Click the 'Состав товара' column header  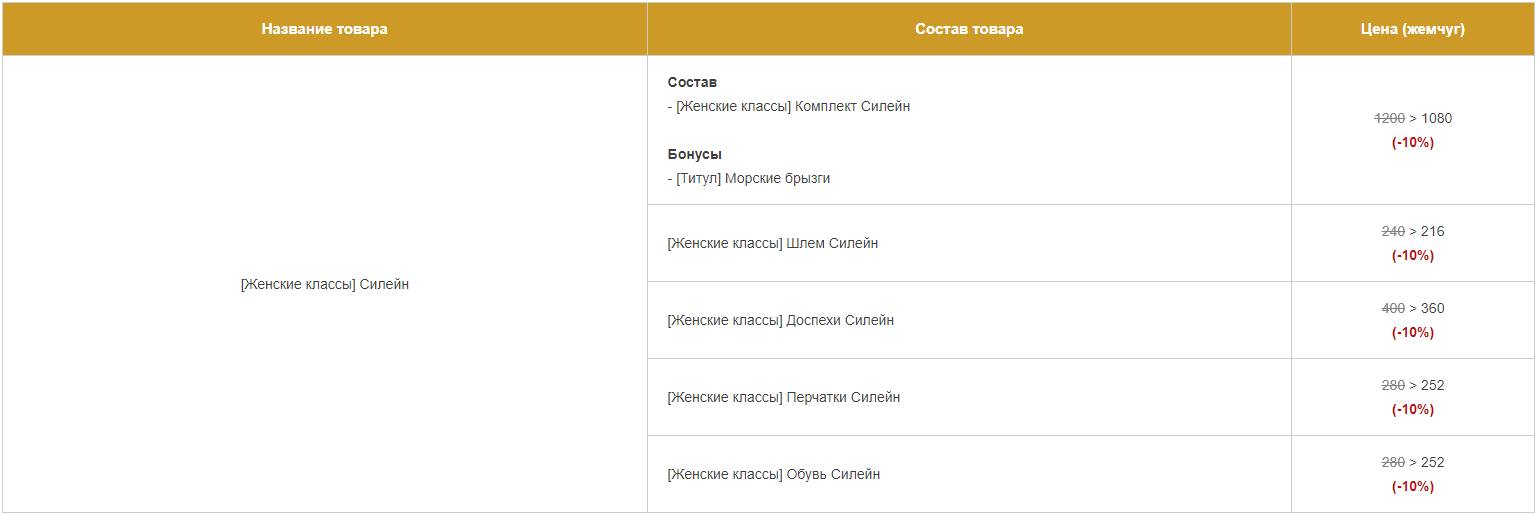click(x=969, y=29)
